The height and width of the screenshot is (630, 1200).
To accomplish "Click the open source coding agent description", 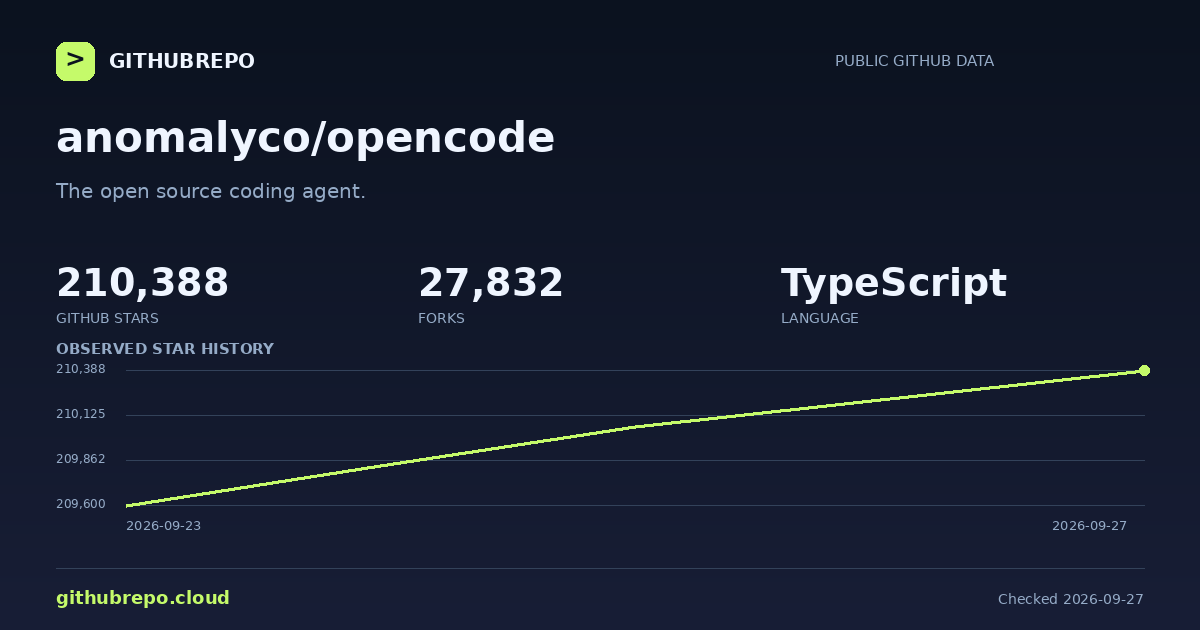I will 211,191.
